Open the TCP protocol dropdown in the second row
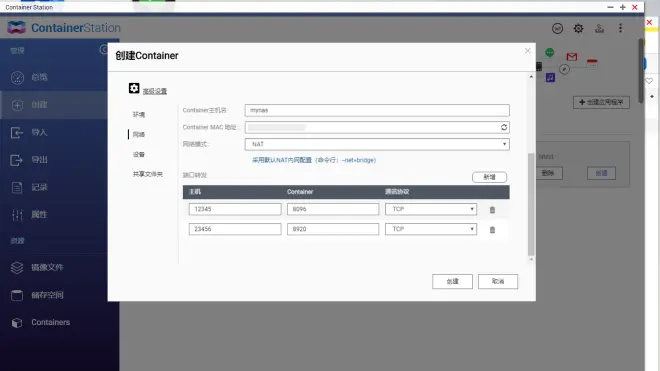Screen dimensions: 660x371 click(x=431, y=229)
